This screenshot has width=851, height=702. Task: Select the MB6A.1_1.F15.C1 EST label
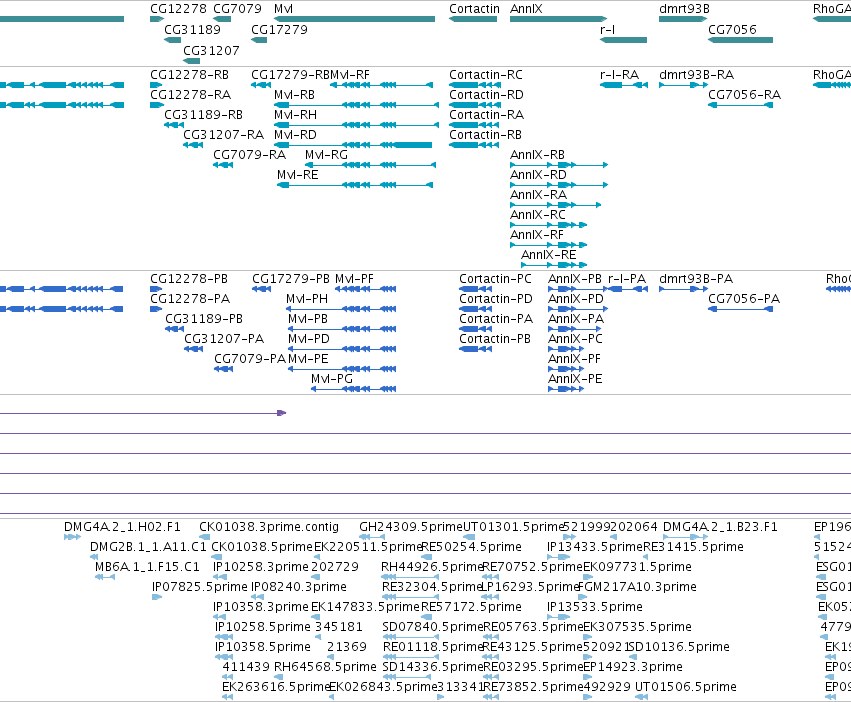(147, 567)
